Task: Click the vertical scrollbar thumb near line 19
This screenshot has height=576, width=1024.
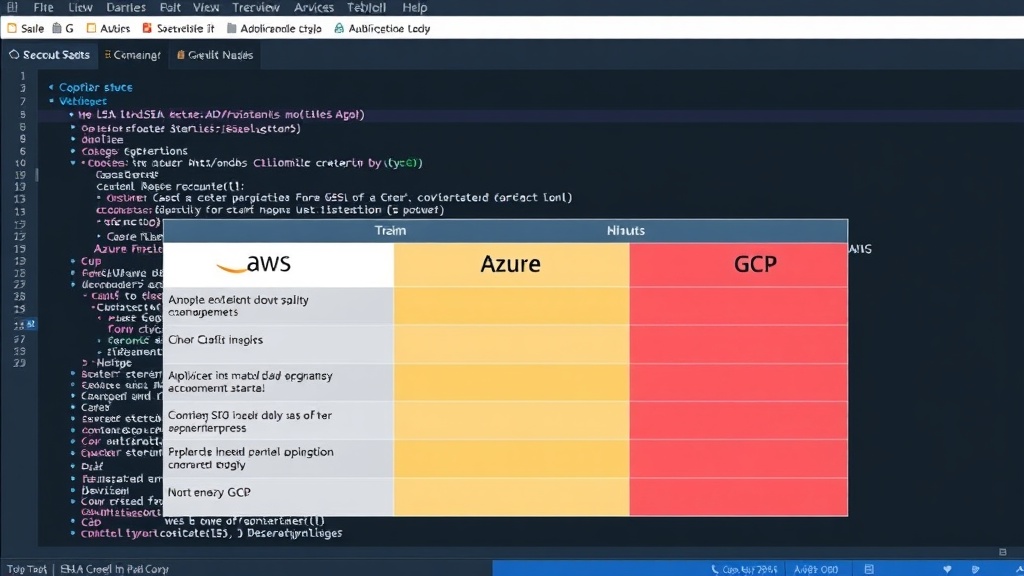Action: click(x=37, y=174)
